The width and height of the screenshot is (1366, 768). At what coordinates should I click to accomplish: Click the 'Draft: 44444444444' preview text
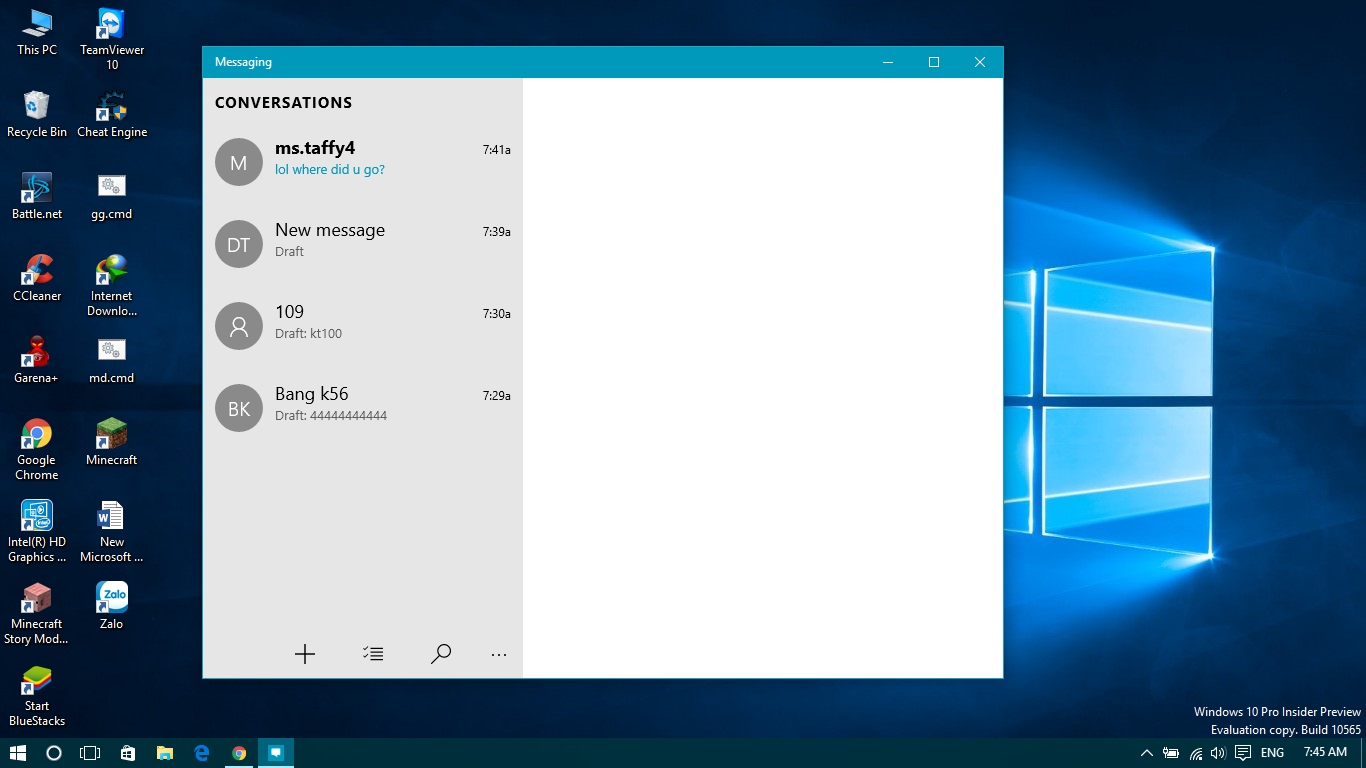(x=331, y=416)
